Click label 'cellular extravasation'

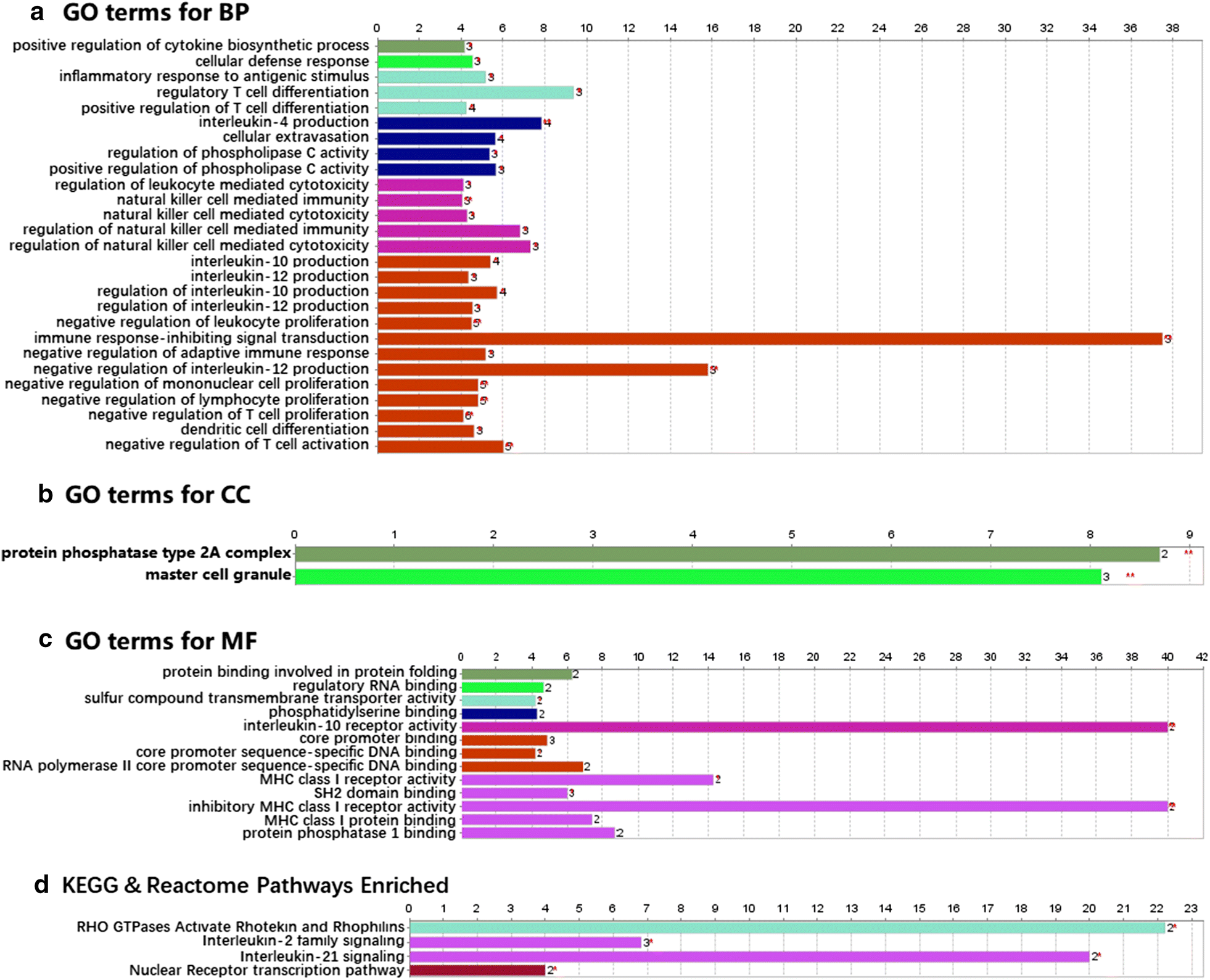[296, 137]
